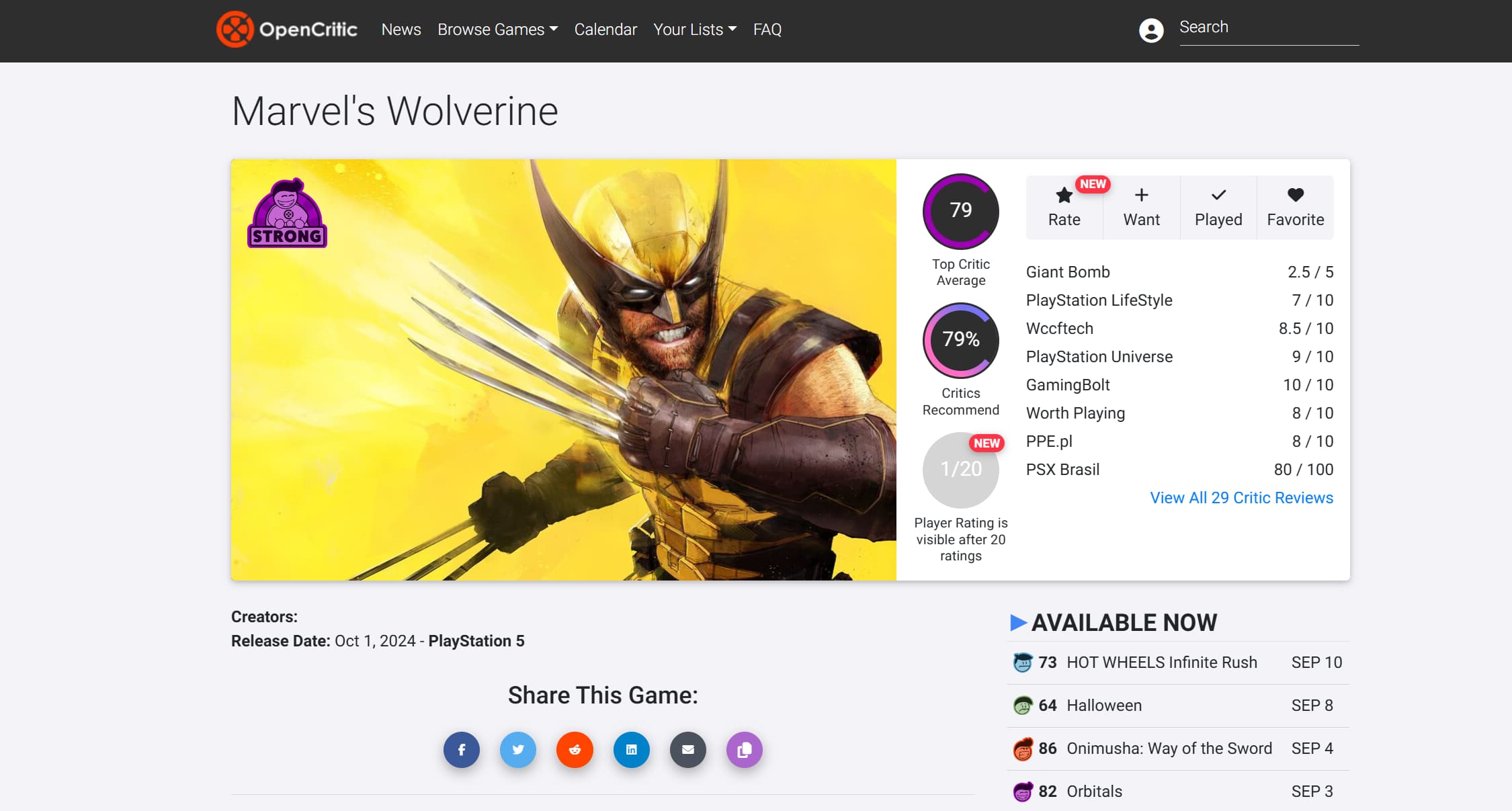1512x811 pixels.
Task: Click the PSX Brasil 80 / 100 score
Action: coord(1304,470)
